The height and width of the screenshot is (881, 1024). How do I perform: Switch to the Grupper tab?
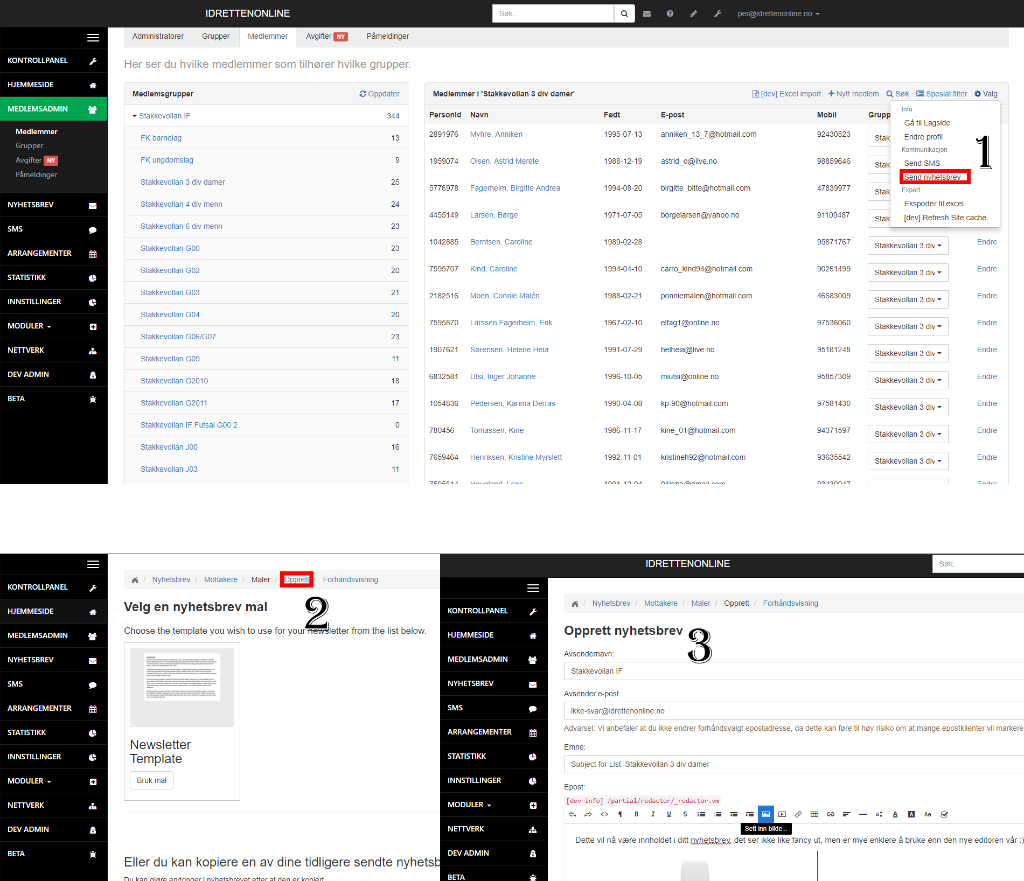[x=215, y=36]
